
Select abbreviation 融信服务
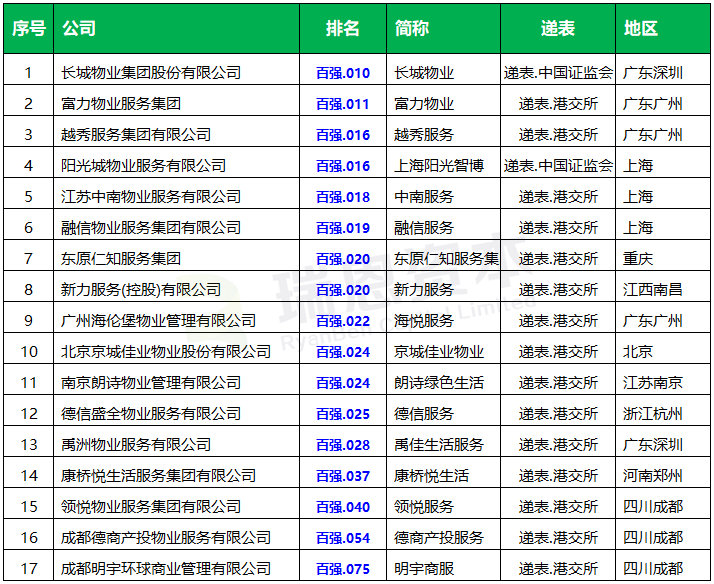point(424,228)
